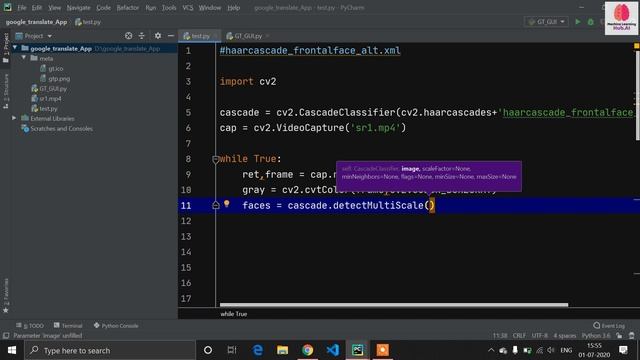Click the UTF-8 encoding in status bar
The width and height of the screenshot is (640, 360).
click(x=540, y=336)
